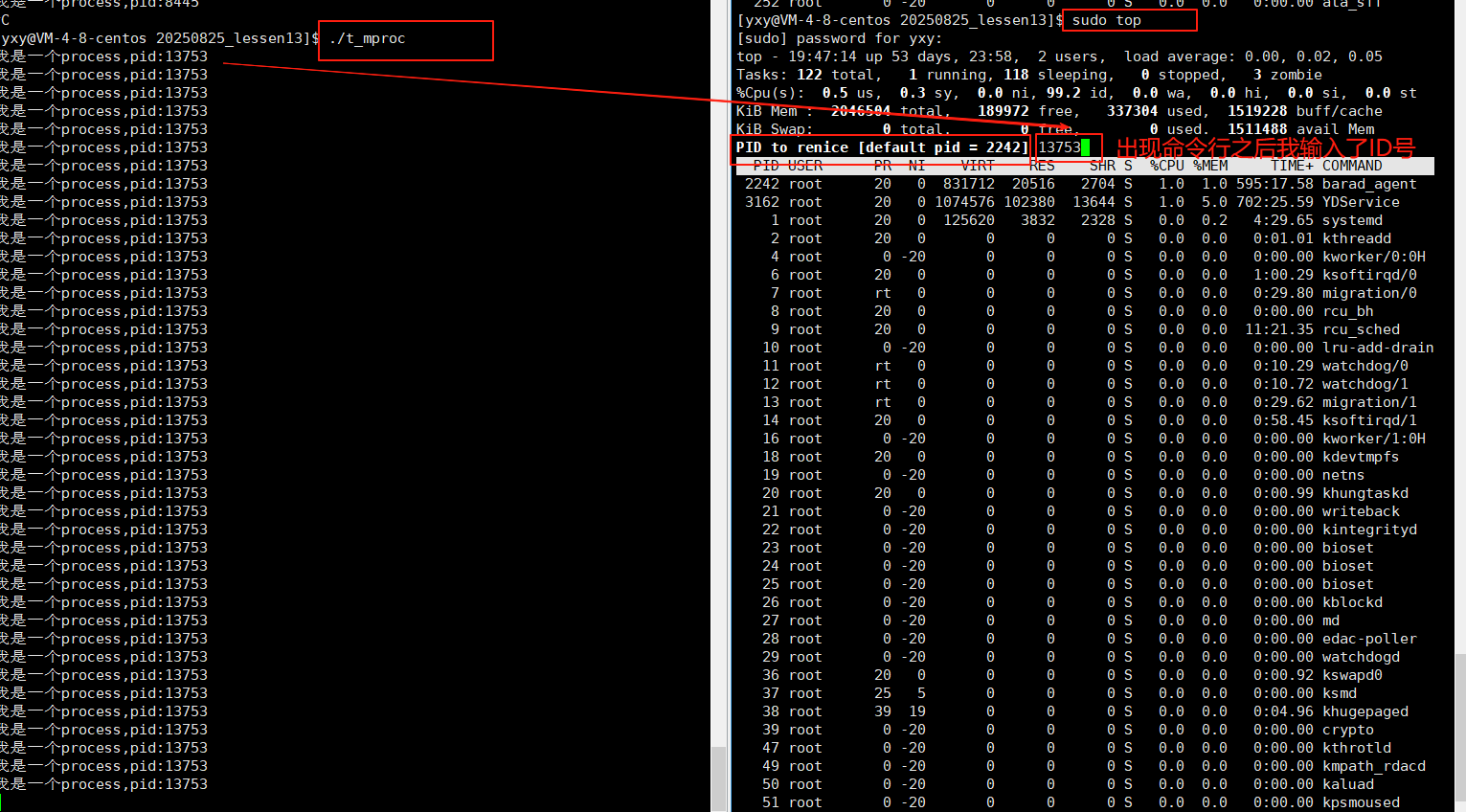Select the watchdogd process row
The height and width of the screenshot is (812, 1466).
pyautogui.click(x=1085, y=657)
